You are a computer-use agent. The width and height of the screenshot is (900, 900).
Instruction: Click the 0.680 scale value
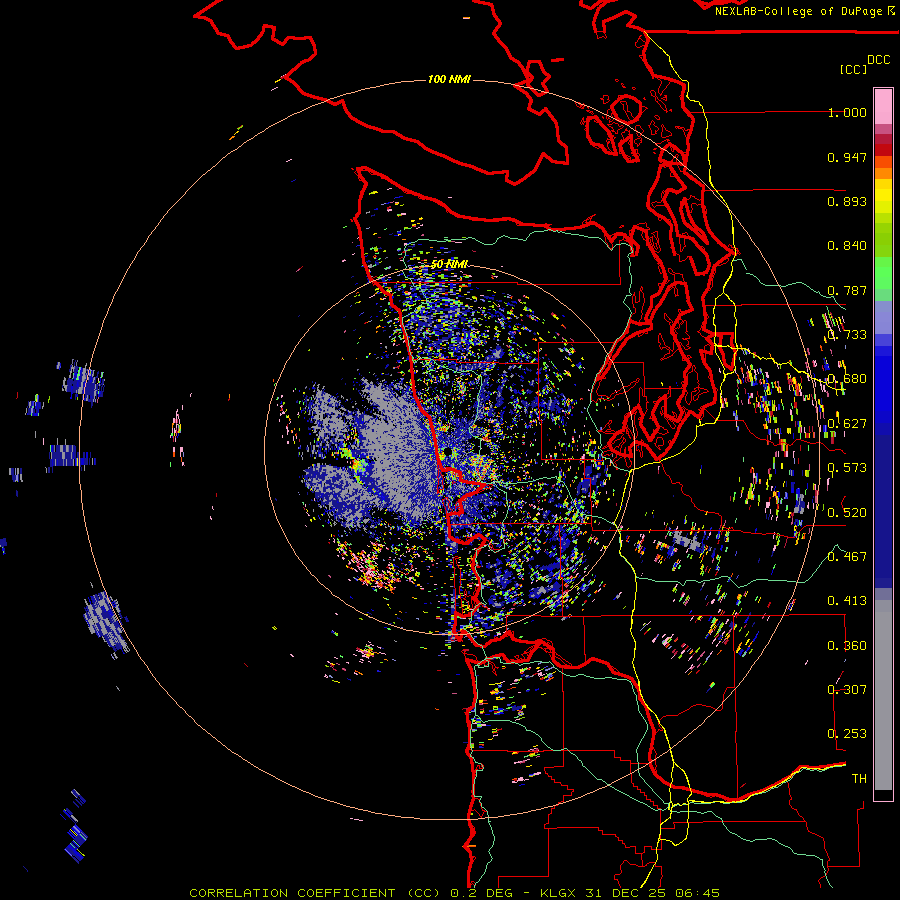(x=847, y=379)
